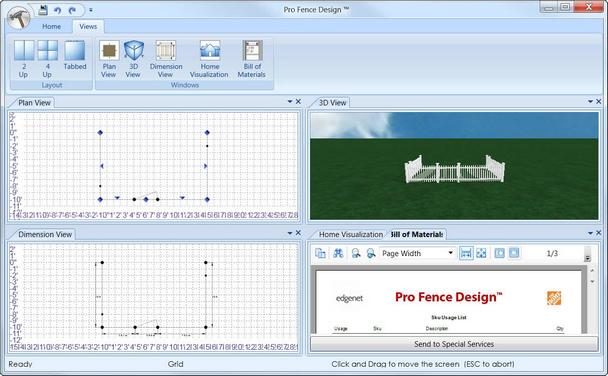This screenshot has height=376, width=608.
Task: Show the Dimension View window
Action: [x=166, y=59]
